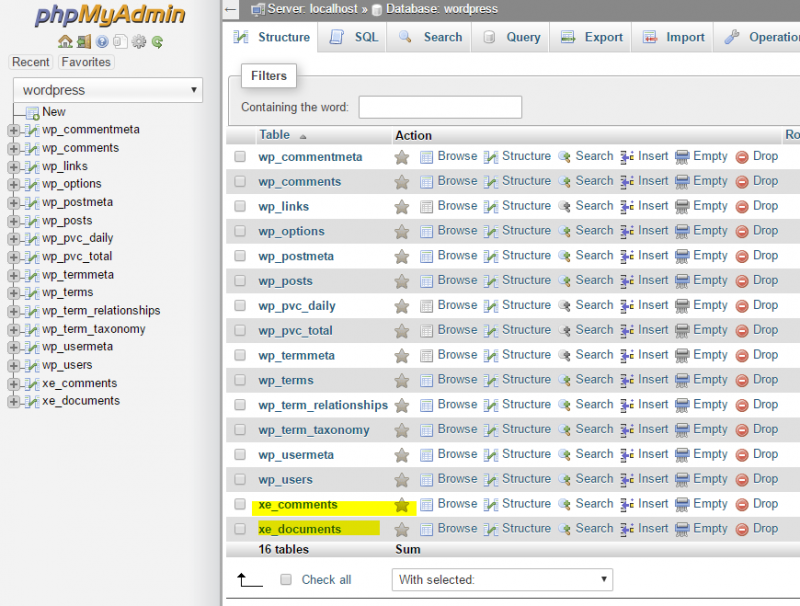Expand wp_term_relationships in the sidebar tree
800x606 pixels.
pyautogui.click(x=14, y=311)
